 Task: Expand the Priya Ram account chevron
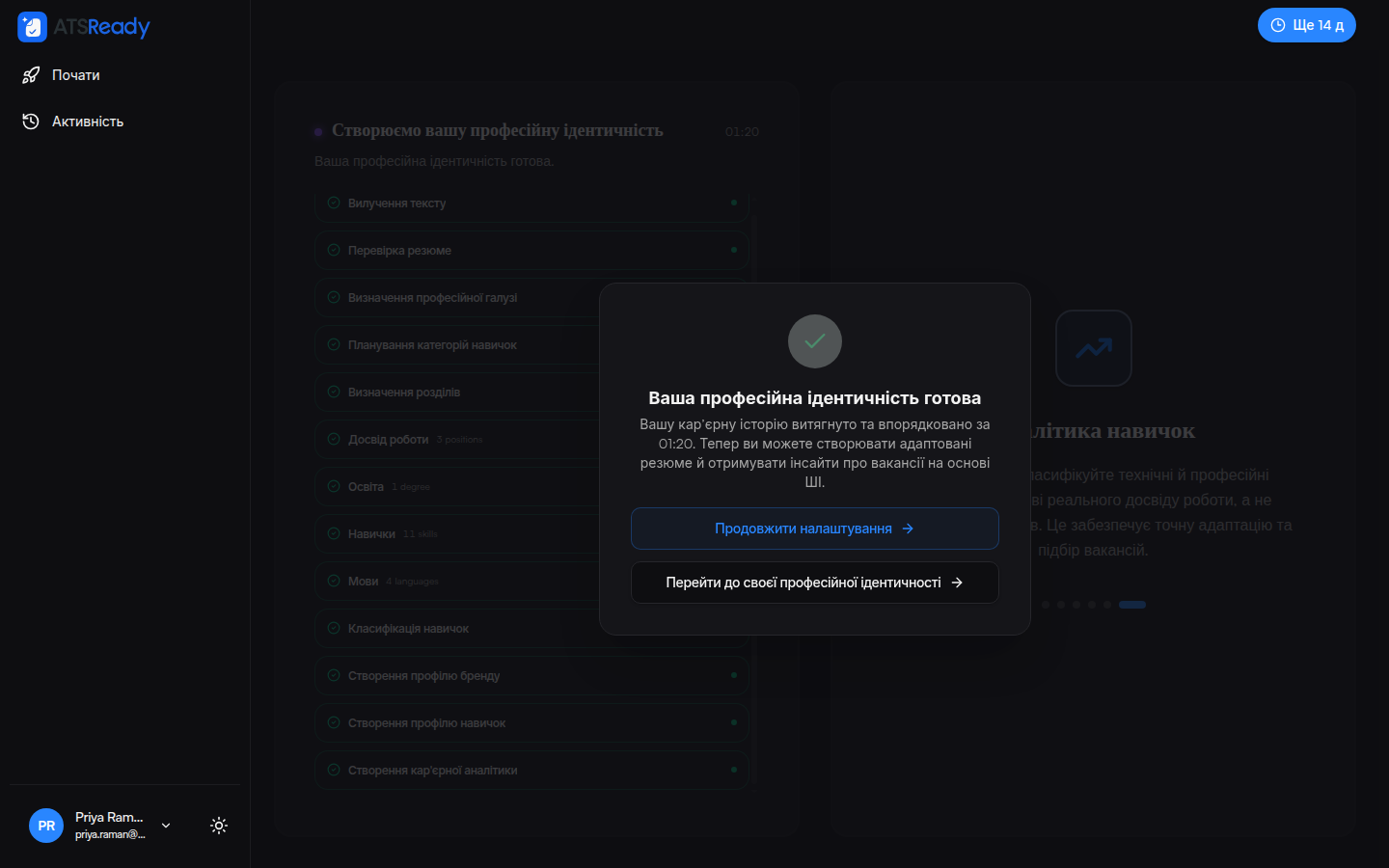click(x=166, y=826)
